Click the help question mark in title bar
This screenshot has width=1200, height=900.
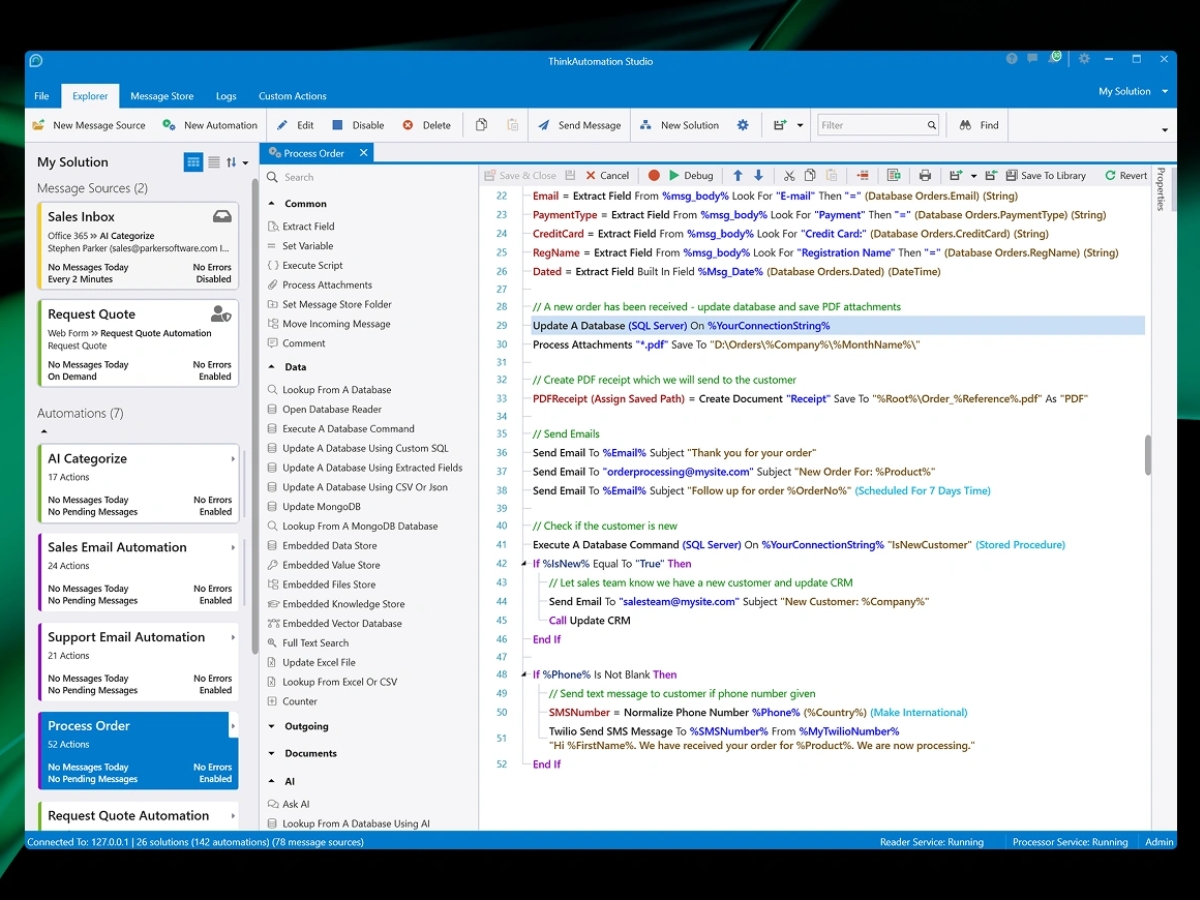1012,59
